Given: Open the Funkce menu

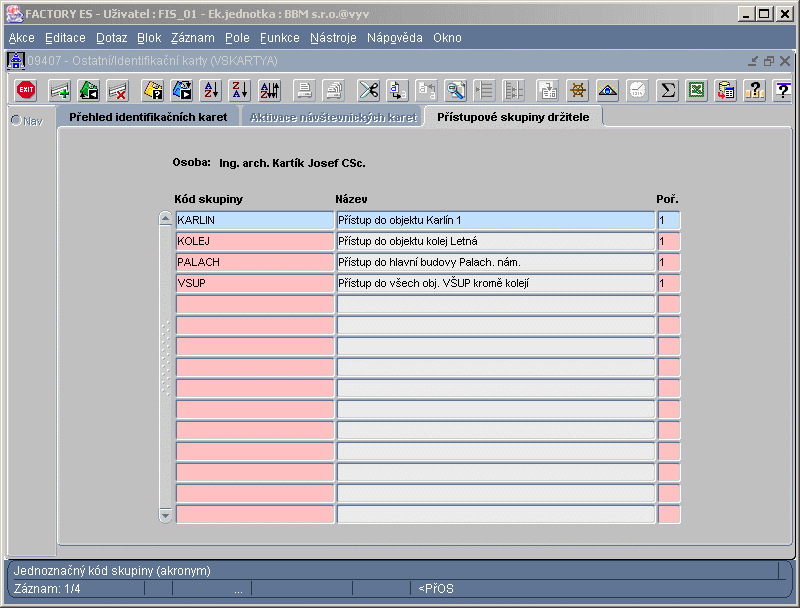Looking at the screenshot, I should (280, 38).
